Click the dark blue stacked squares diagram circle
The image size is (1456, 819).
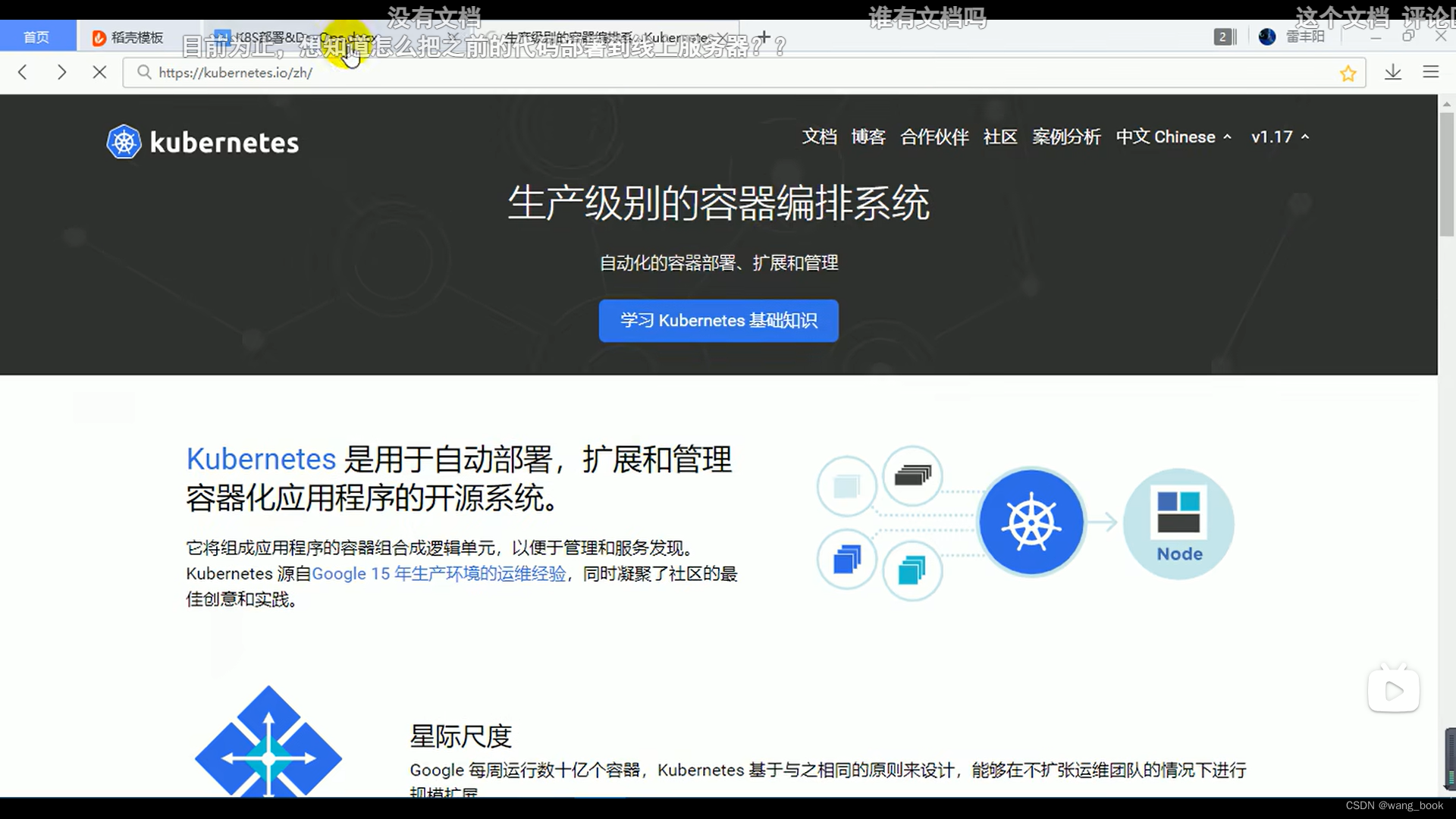[846, 560]
